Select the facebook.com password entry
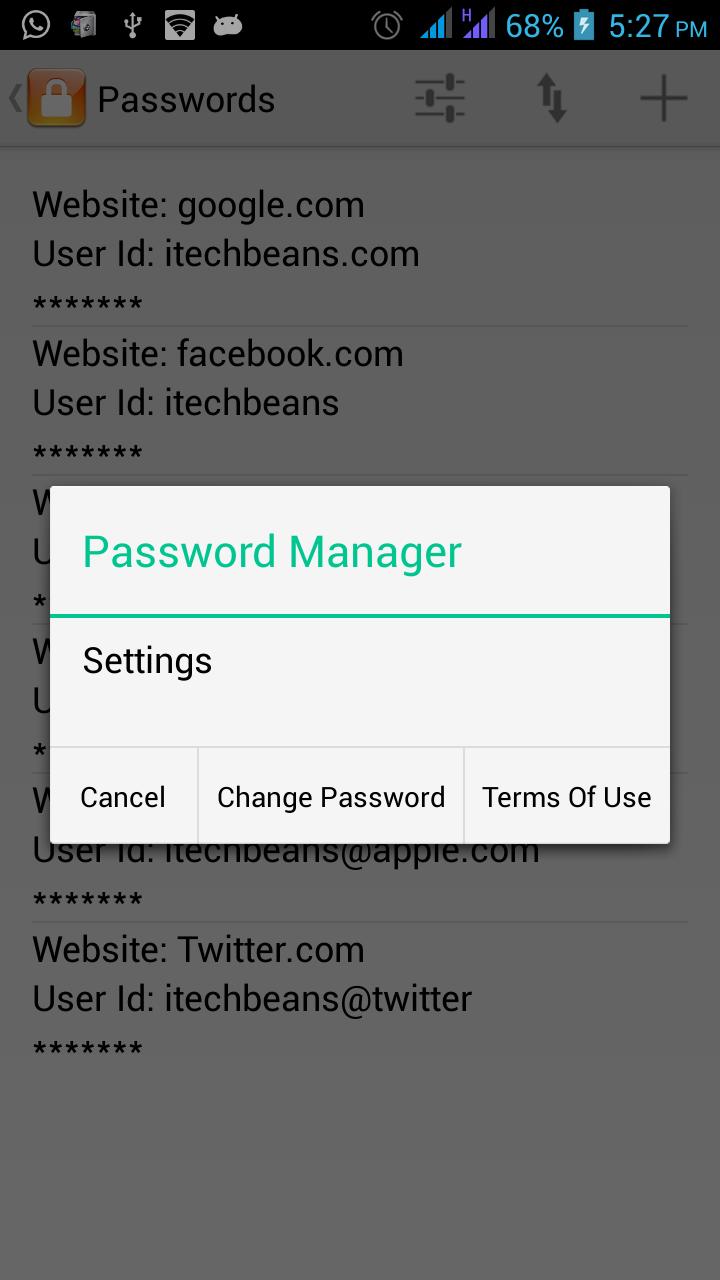720x1280 pixels. click(x=360, y=401)
